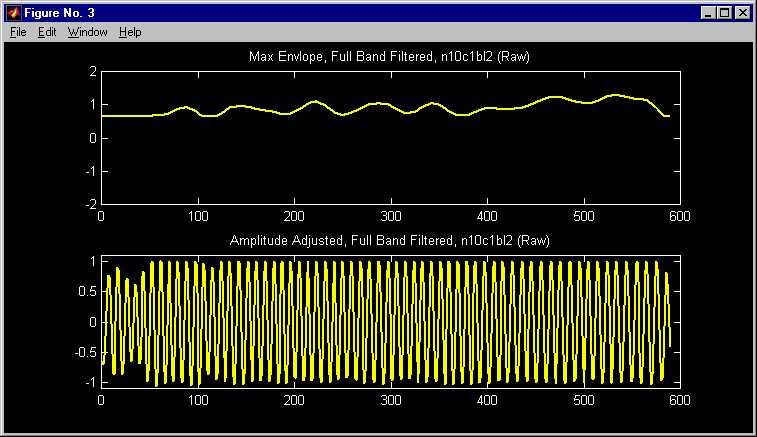
Task: Click the yellow oscillating waveform in lower plot
Action: [x=390, y=320]
